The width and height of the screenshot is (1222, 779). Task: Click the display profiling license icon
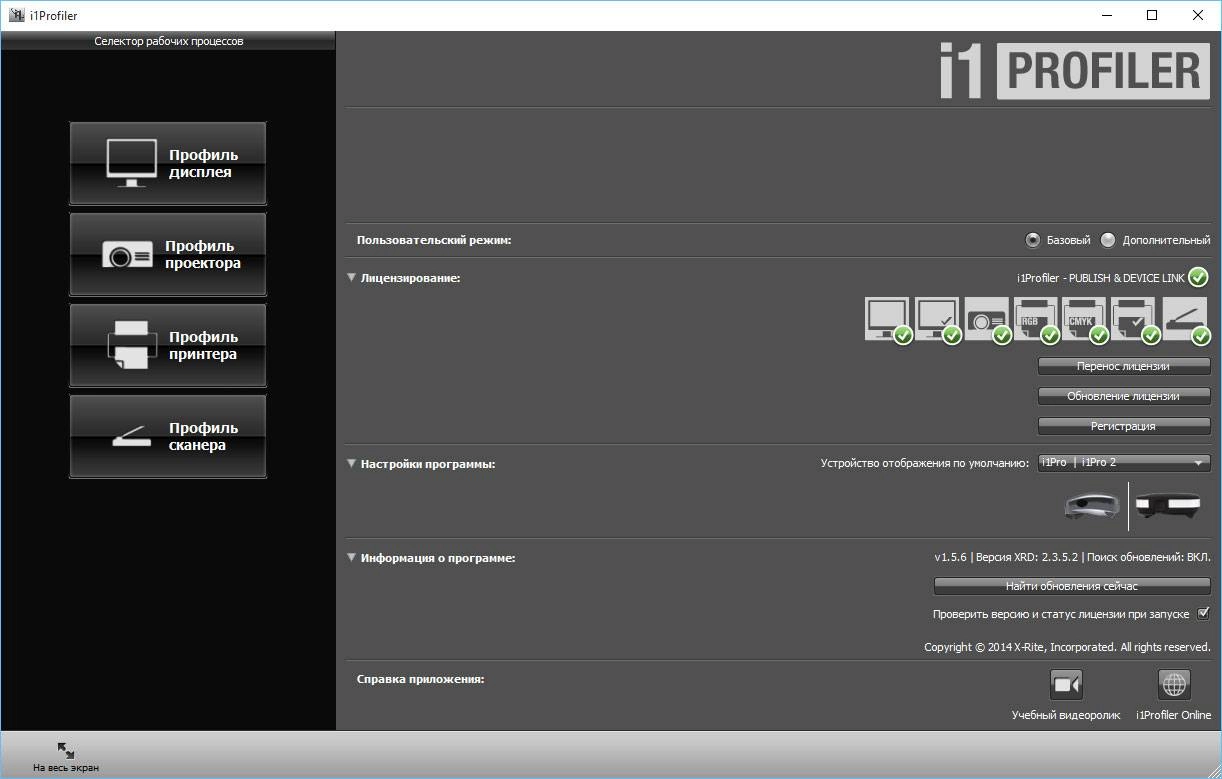pyautogui.click(x=887, y=320)
